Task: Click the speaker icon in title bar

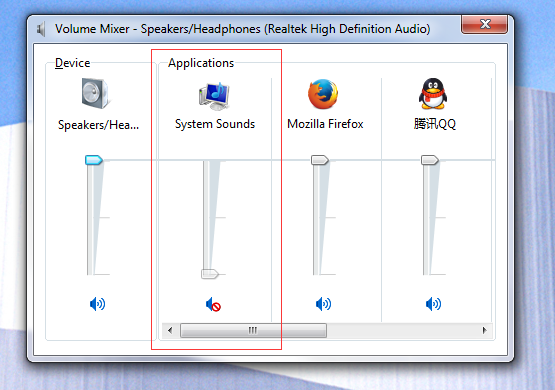Action: tap(41, 29)
